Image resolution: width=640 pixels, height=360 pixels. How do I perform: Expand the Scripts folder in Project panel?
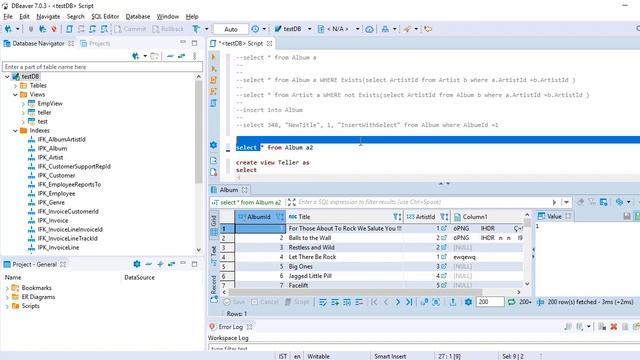[x=7, y=306]
